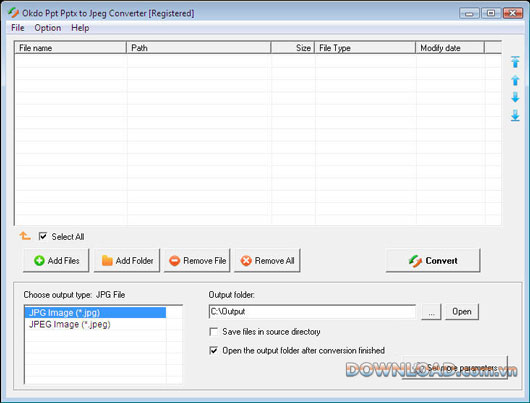Browse for output folder with ... button
The width and height of the screenshot is (530, 403).
(x=431, y=311)
